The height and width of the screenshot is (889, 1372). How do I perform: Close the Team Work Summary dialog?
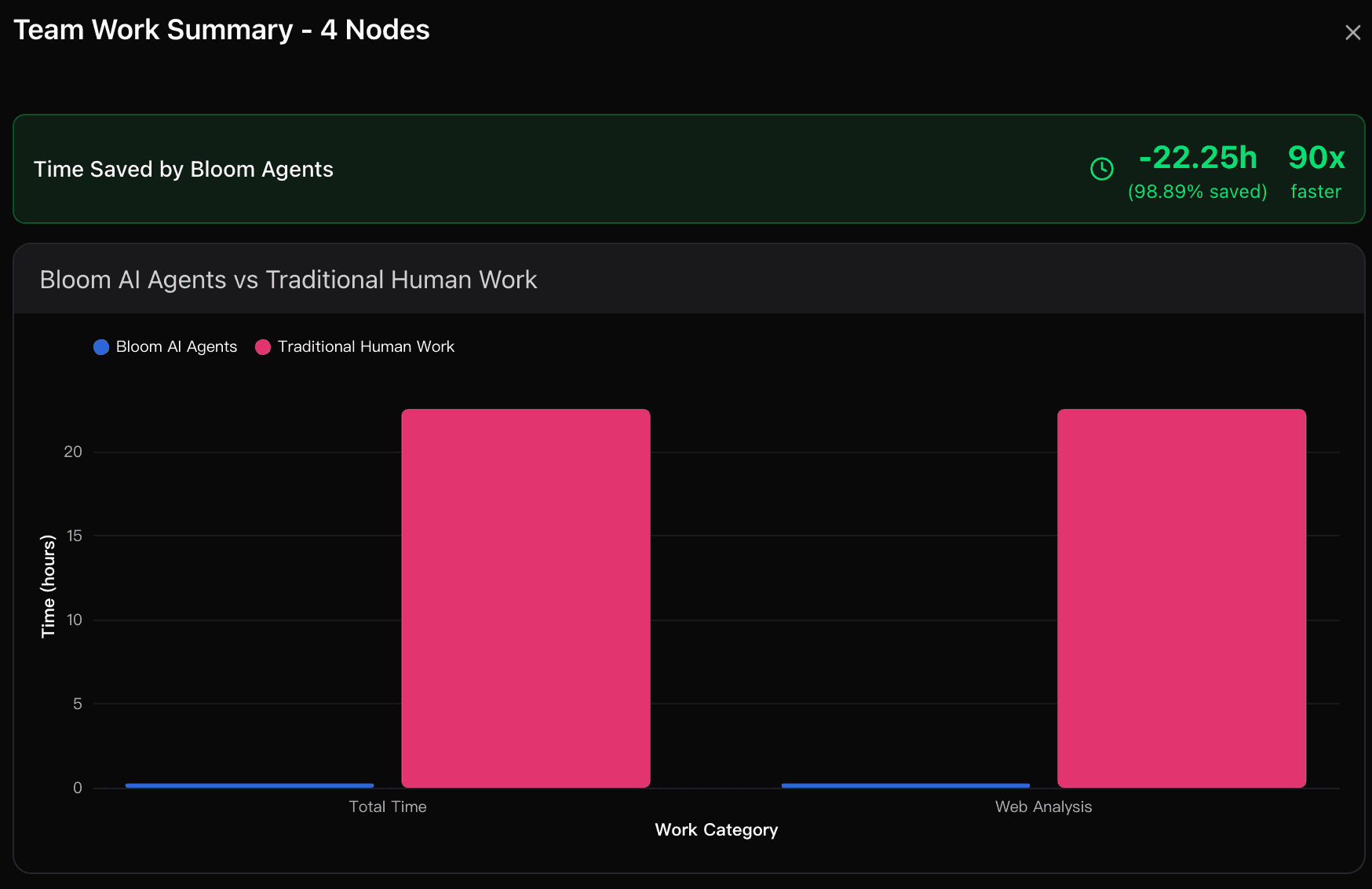coord(1352,32)
